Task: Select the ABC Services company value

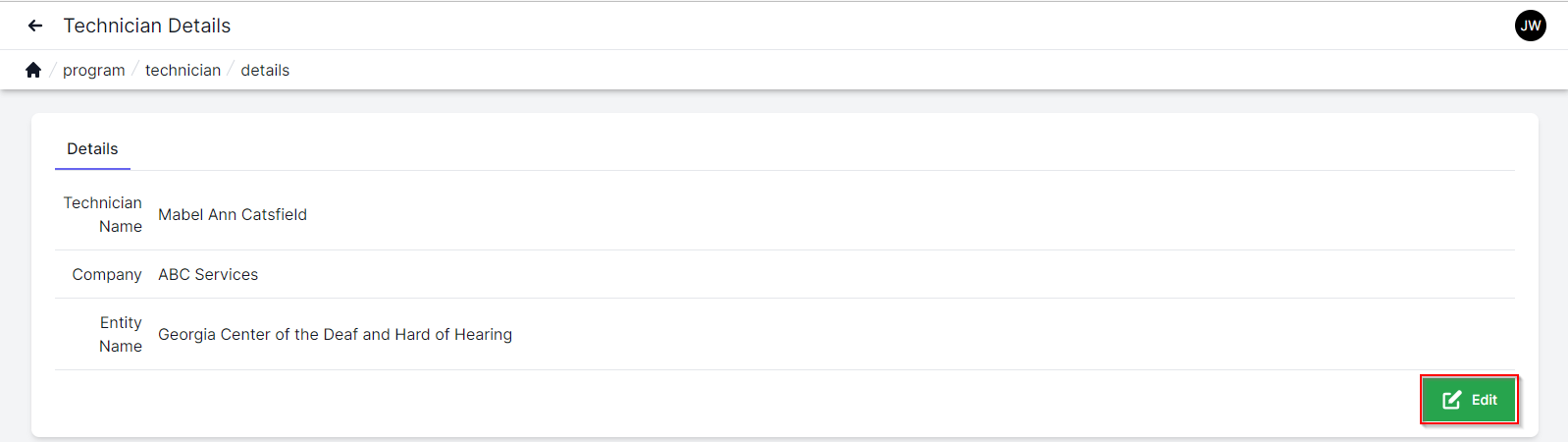Action: click(208, 274)
